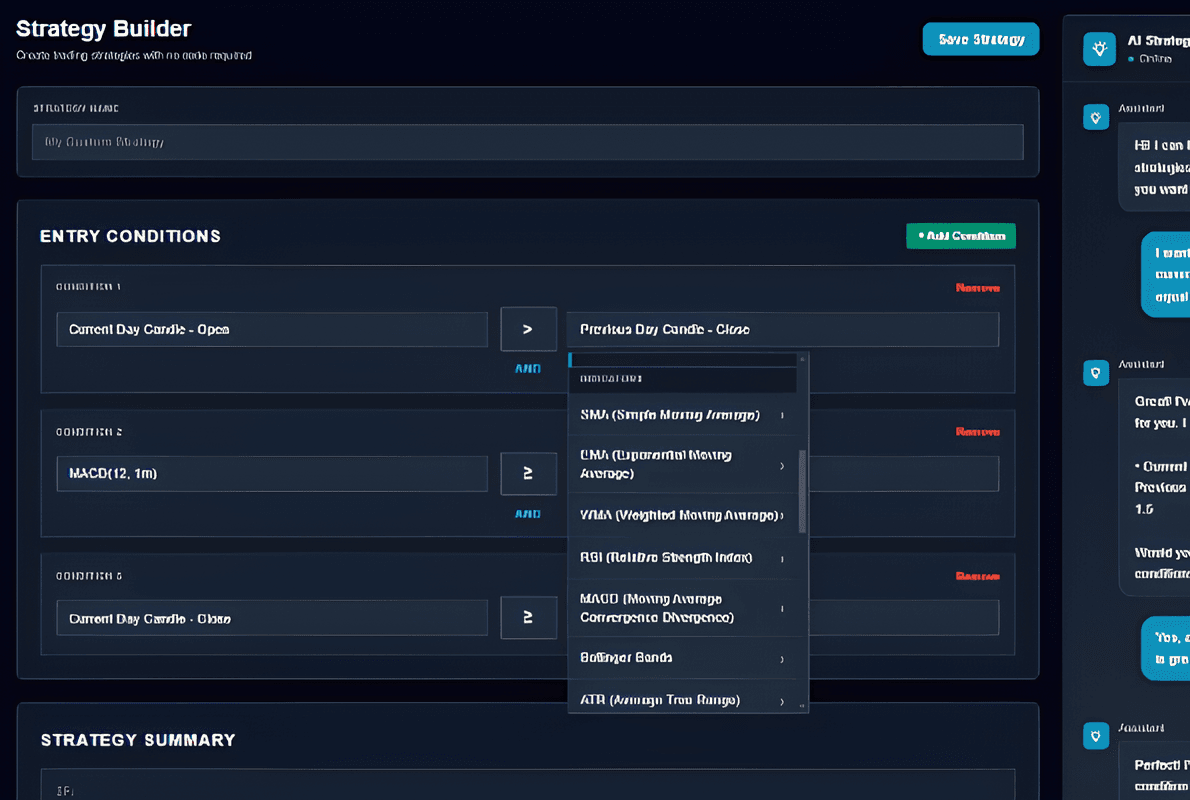
Task: Toggle the AND joiner below Condition 1
Action: [527, 369]
